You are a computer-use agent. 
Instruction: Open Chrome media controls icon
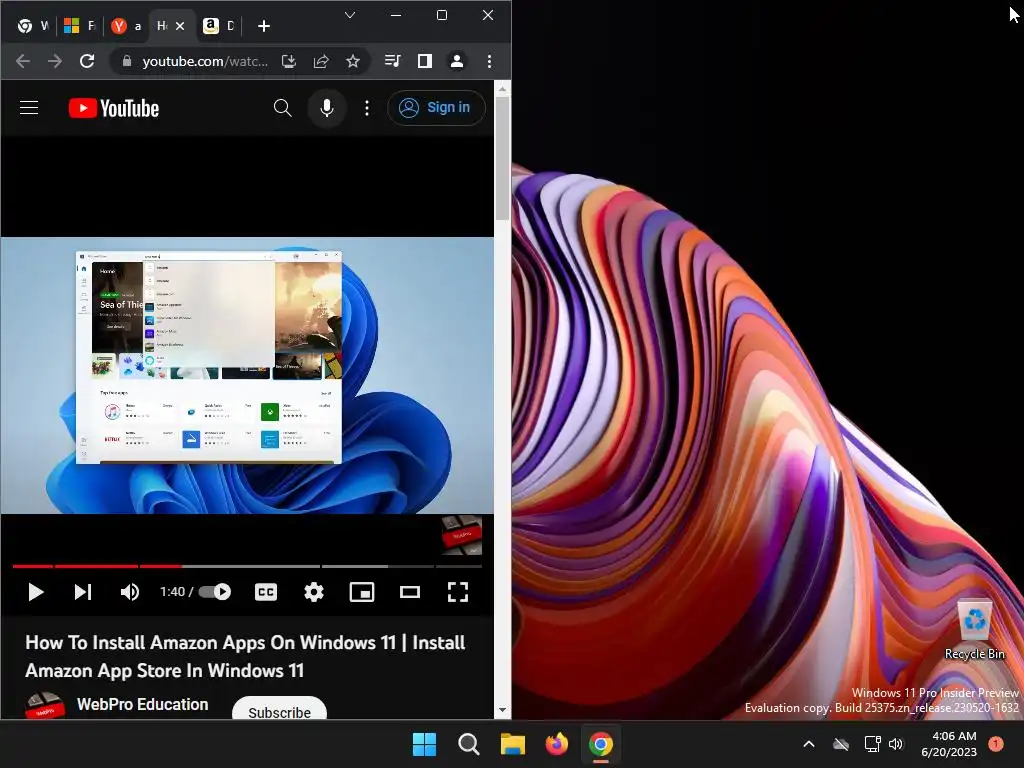click(392, 61)
